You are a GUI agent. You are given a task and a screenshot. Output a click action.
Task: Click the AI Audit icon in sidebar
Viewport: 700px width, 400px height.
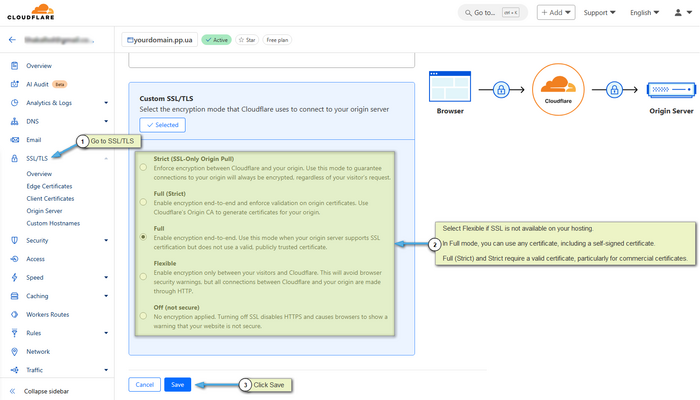point(14,84)
